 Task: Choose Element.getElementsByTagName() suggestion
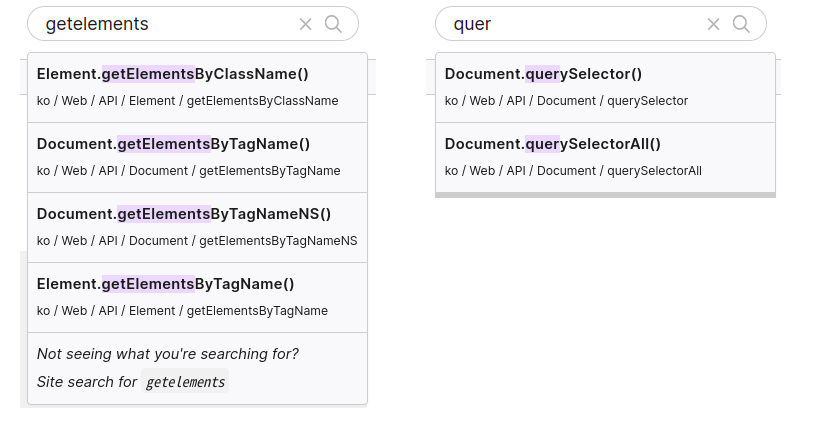[198, 298]
